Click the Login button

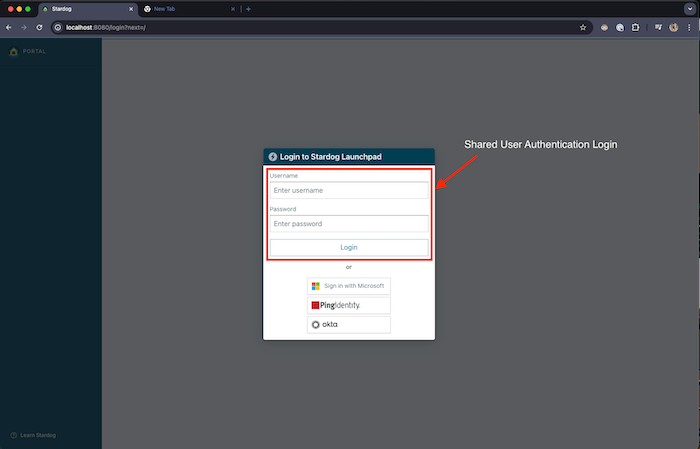pyautogui.click(x=349, y=247)
